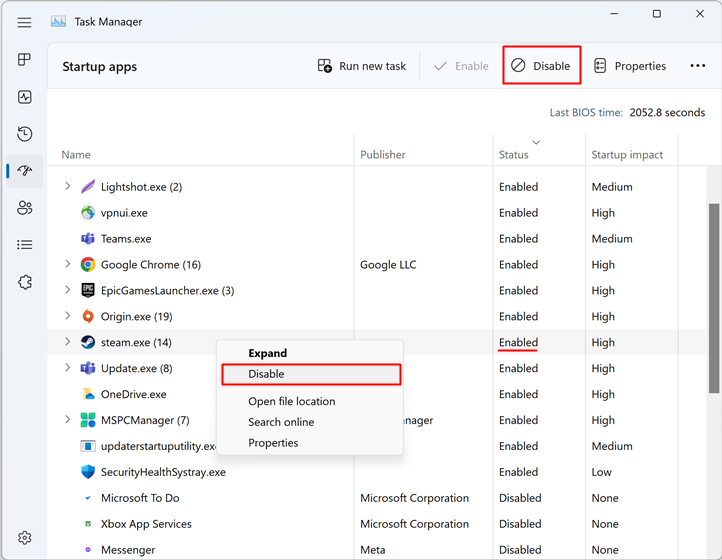Click the vertical scrollbar of the list
Viewport: 722px width, 560px height.
click(x=713, y=300)
